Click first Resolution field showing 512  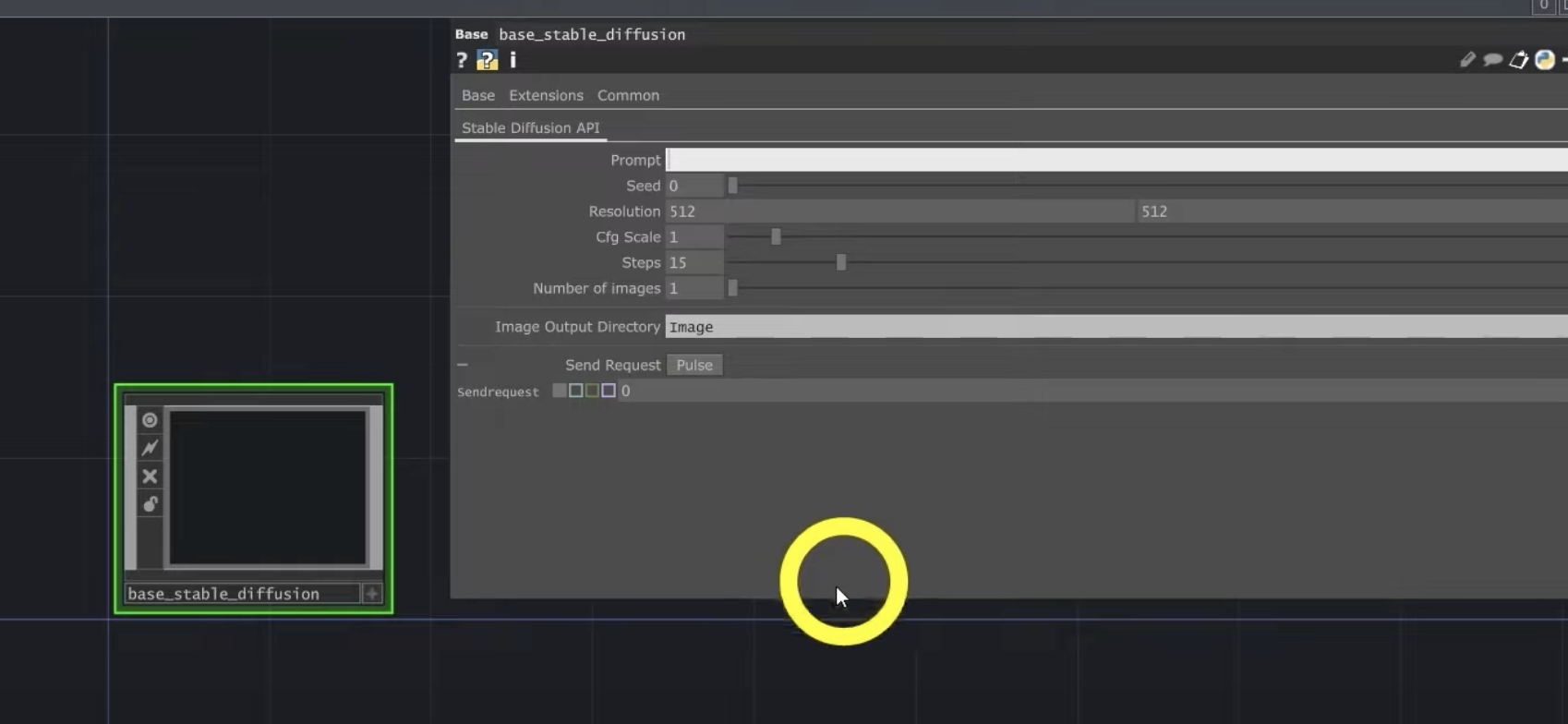click(899, 211)
